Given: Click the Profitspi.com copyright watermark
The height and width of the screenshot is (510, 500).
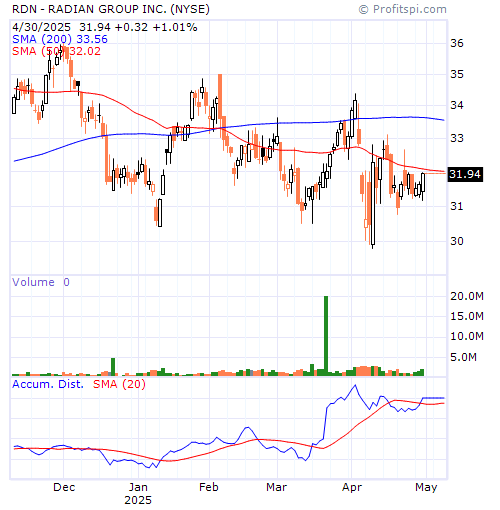Looking at the screenshot, I should point(402,9).
